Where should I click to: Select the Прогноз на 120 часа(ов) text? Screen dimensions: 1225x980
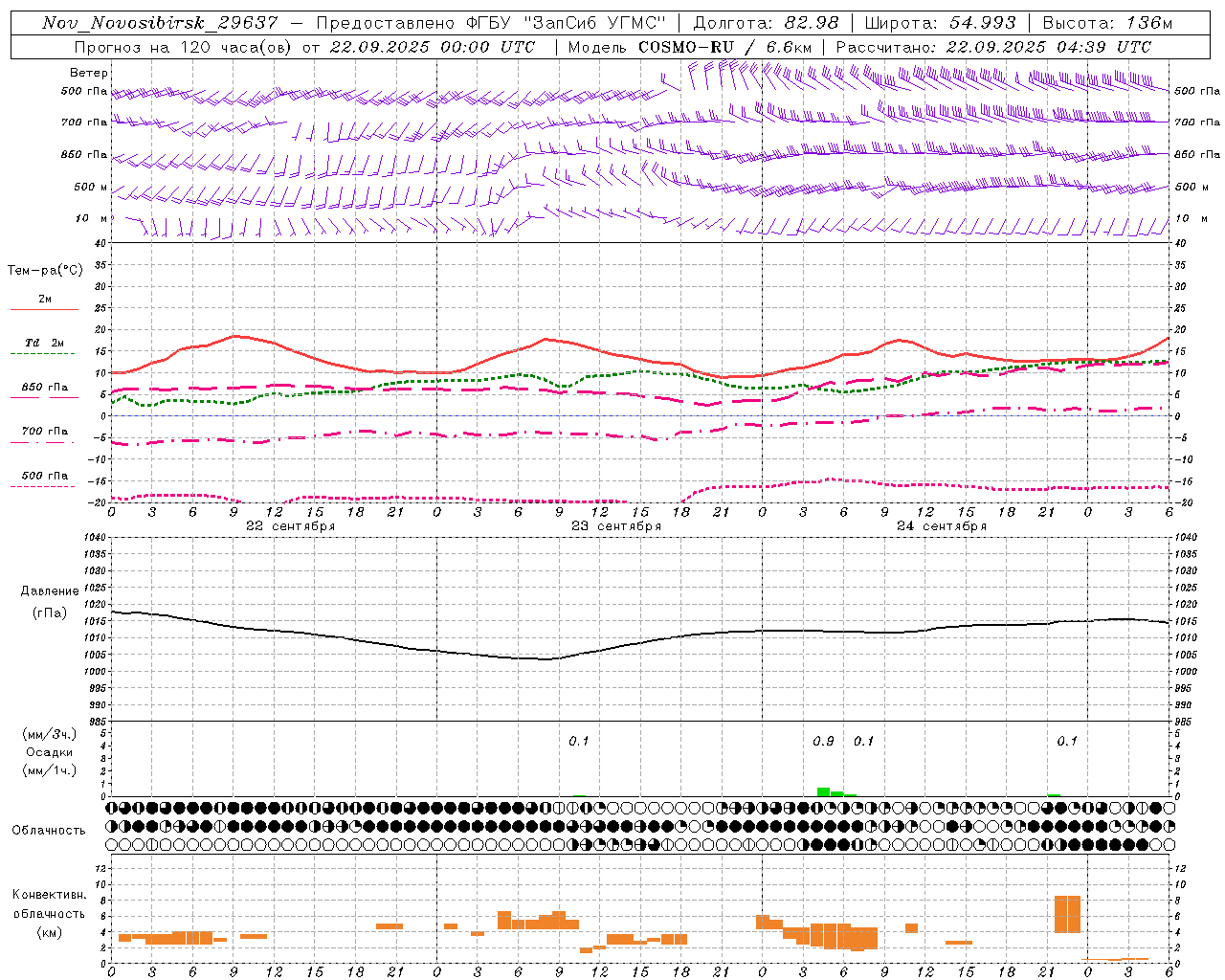tap(184, 47)
